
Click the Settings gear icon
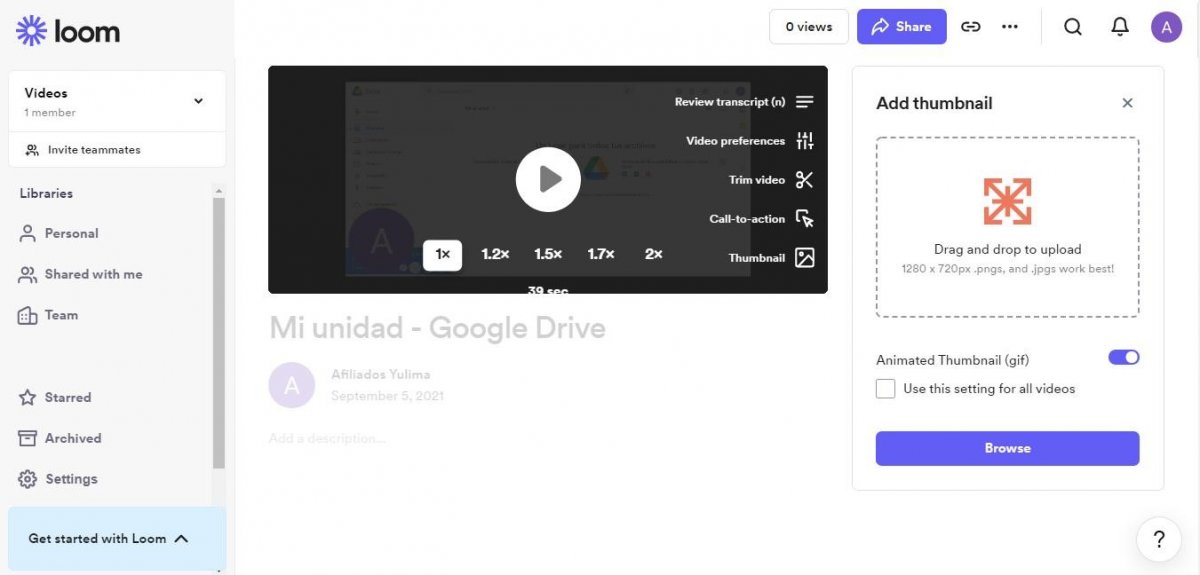coord(28,479)
